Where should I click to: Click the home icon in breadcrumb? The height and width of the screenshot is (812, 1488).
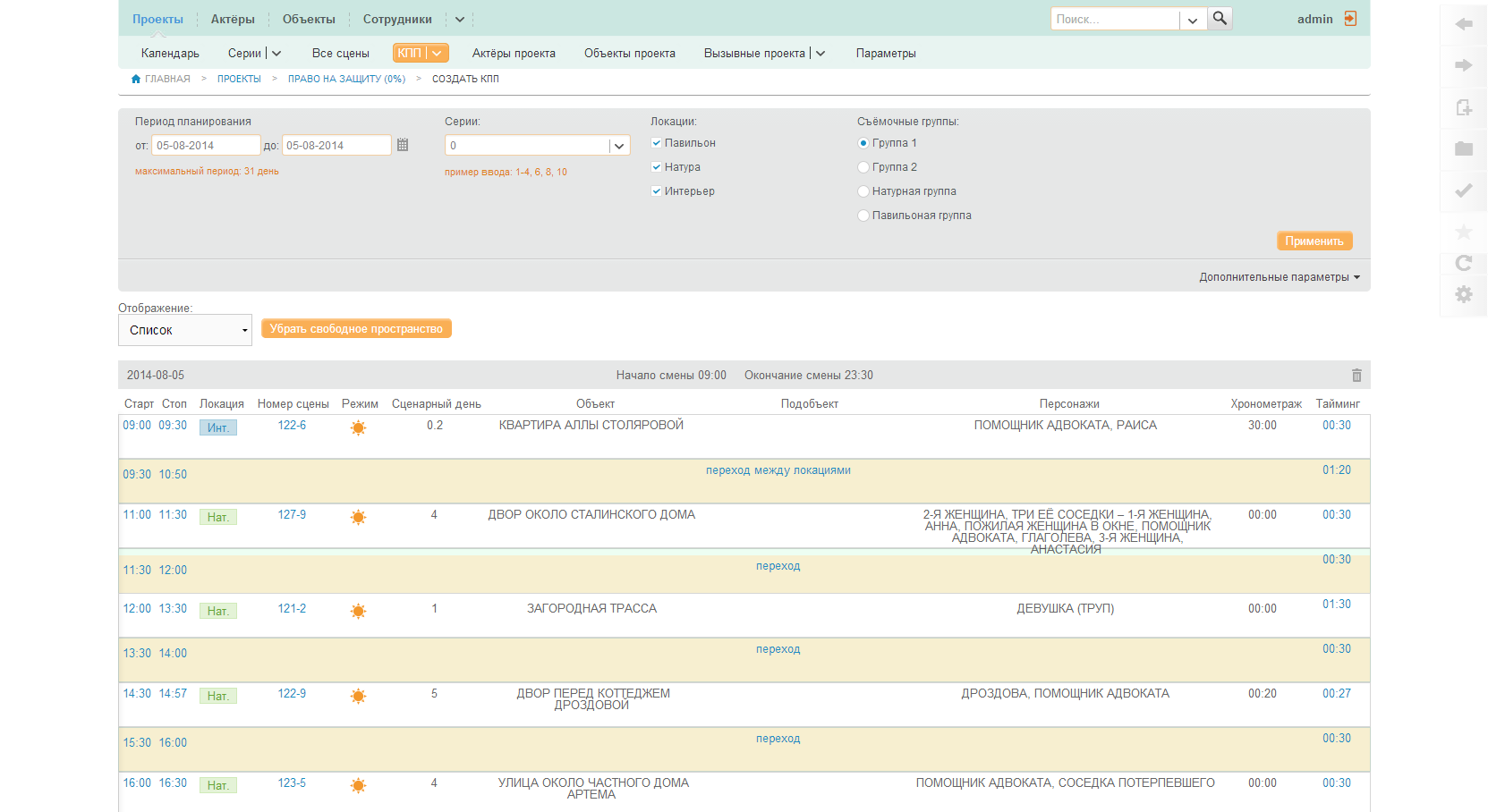click(x=136, y=79)
